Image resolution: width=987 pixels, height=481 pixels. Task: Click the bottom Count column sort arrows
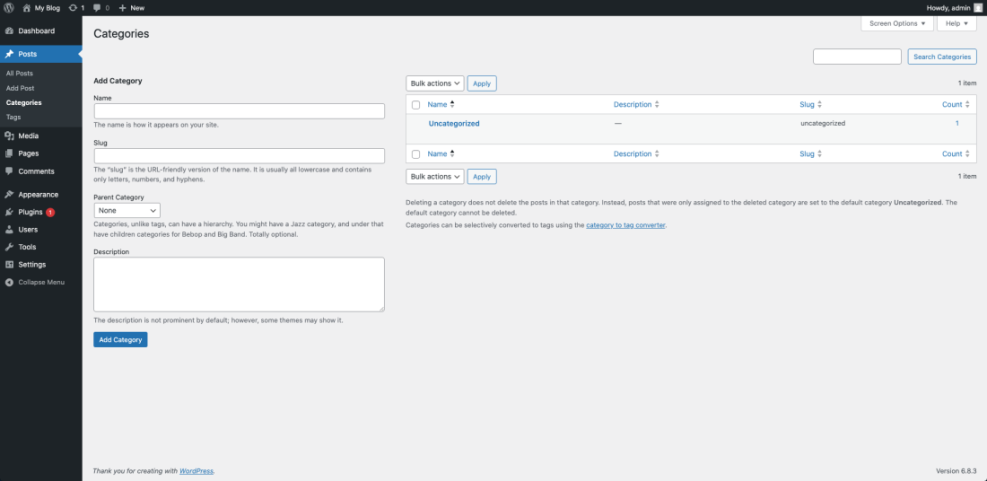click(x=967, y=154)
